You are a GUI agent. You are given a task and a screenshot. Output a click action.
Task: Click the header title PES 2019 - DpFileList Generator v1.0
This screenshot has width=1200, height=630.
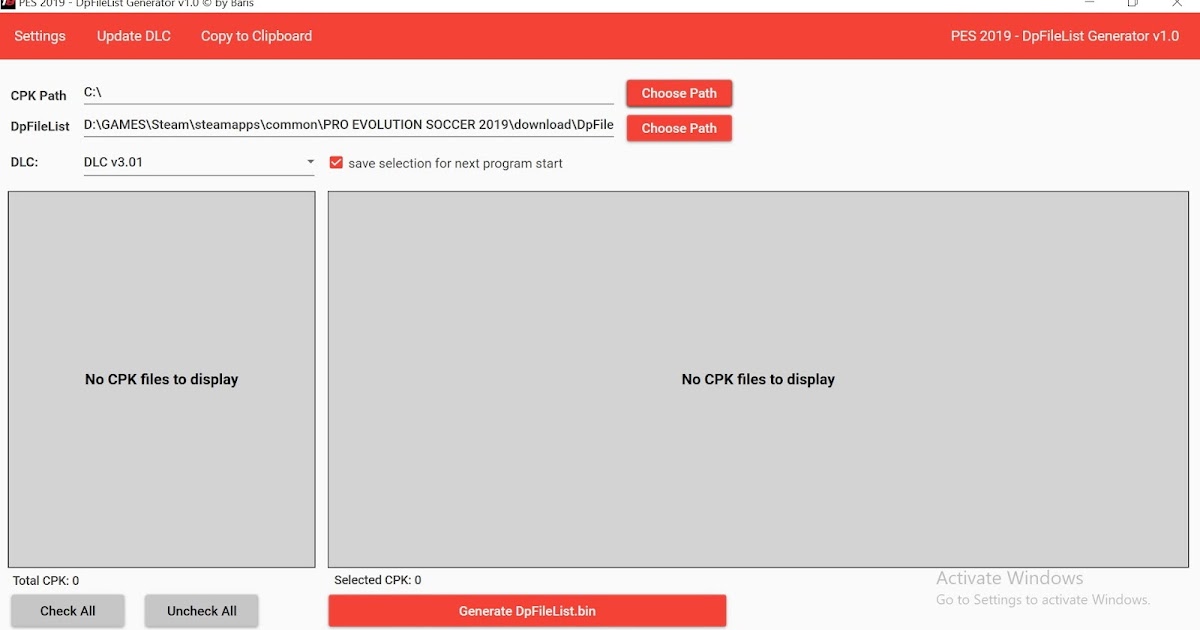point(1065,36)
